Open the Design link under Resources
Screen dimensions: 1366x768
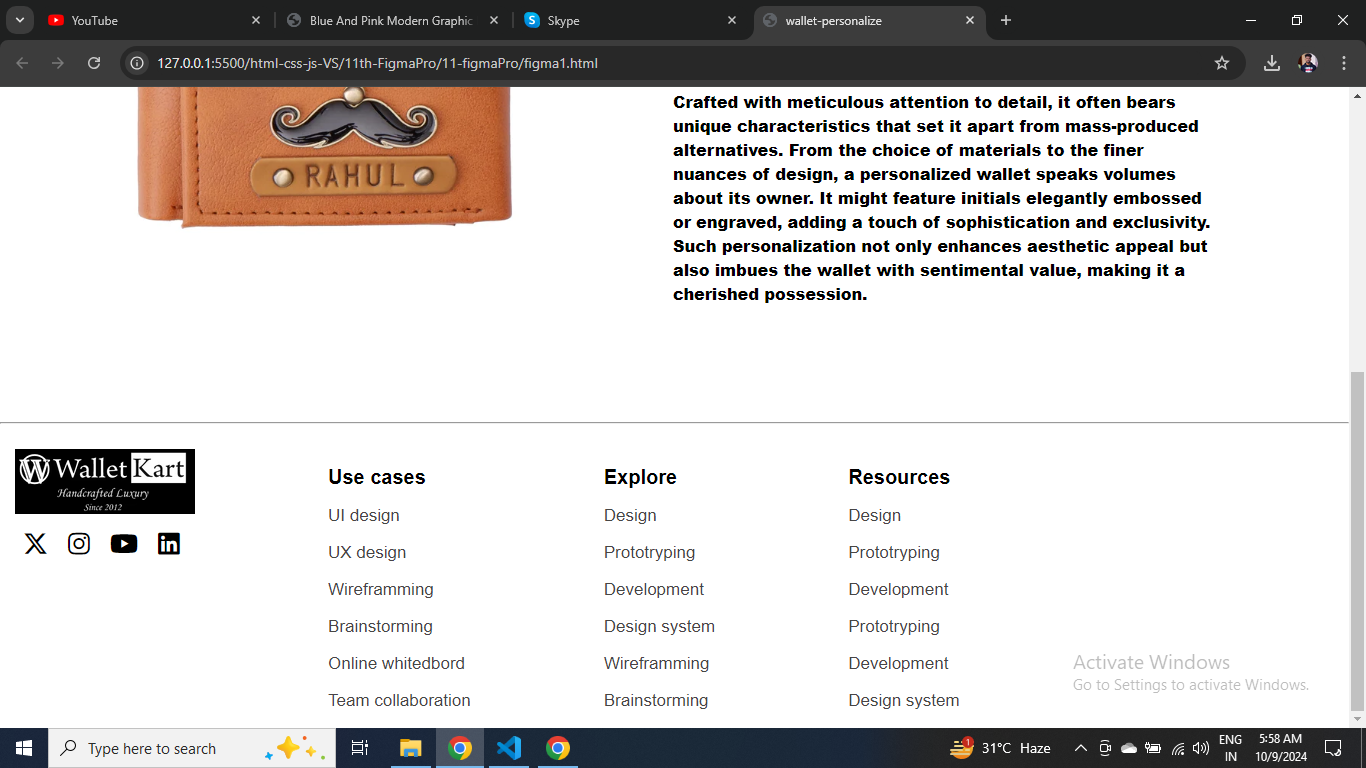click(875, 515)
